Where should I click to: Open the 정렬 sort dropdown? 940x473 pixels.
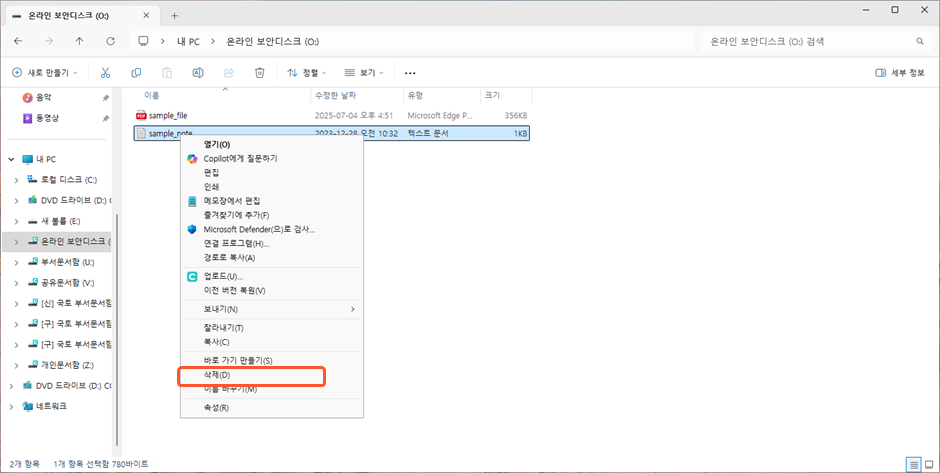(x=307, y=73)
